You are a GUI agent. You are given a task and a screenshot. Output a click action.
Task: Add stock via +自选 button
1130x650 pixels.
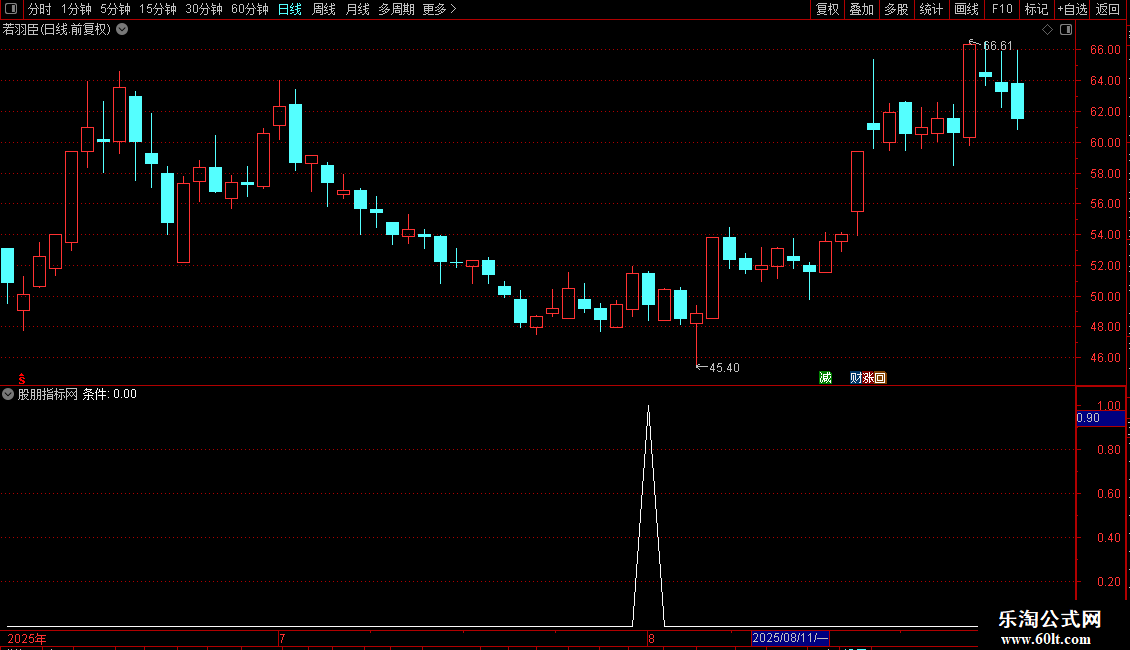pyautogui.click(x=1072, y=9)
